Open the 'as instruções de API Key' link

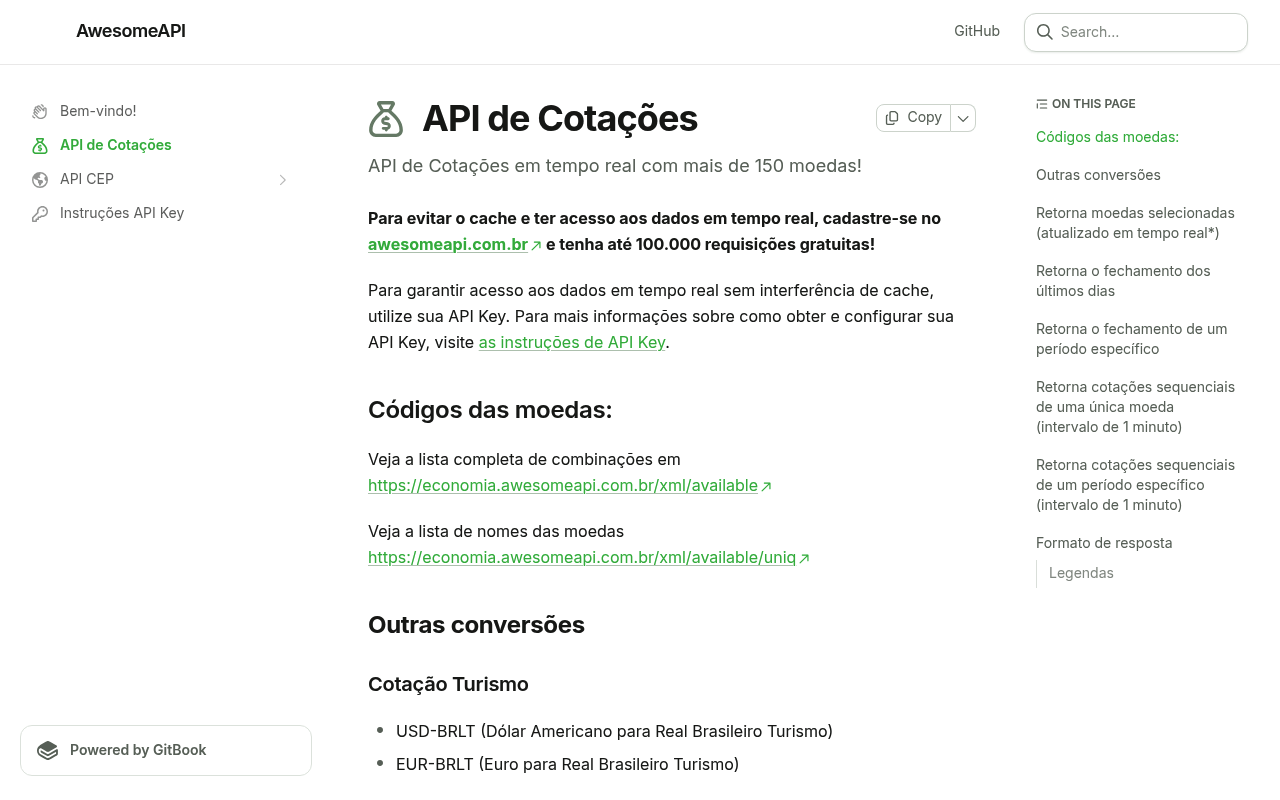point(572,342)
